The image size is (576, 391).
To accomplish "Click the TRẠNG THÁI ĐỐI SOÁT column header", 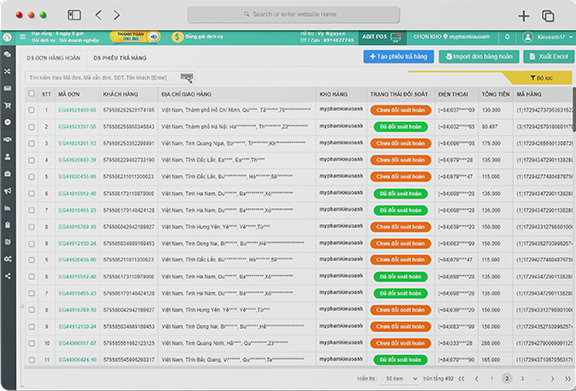I will tap(399, 94).
